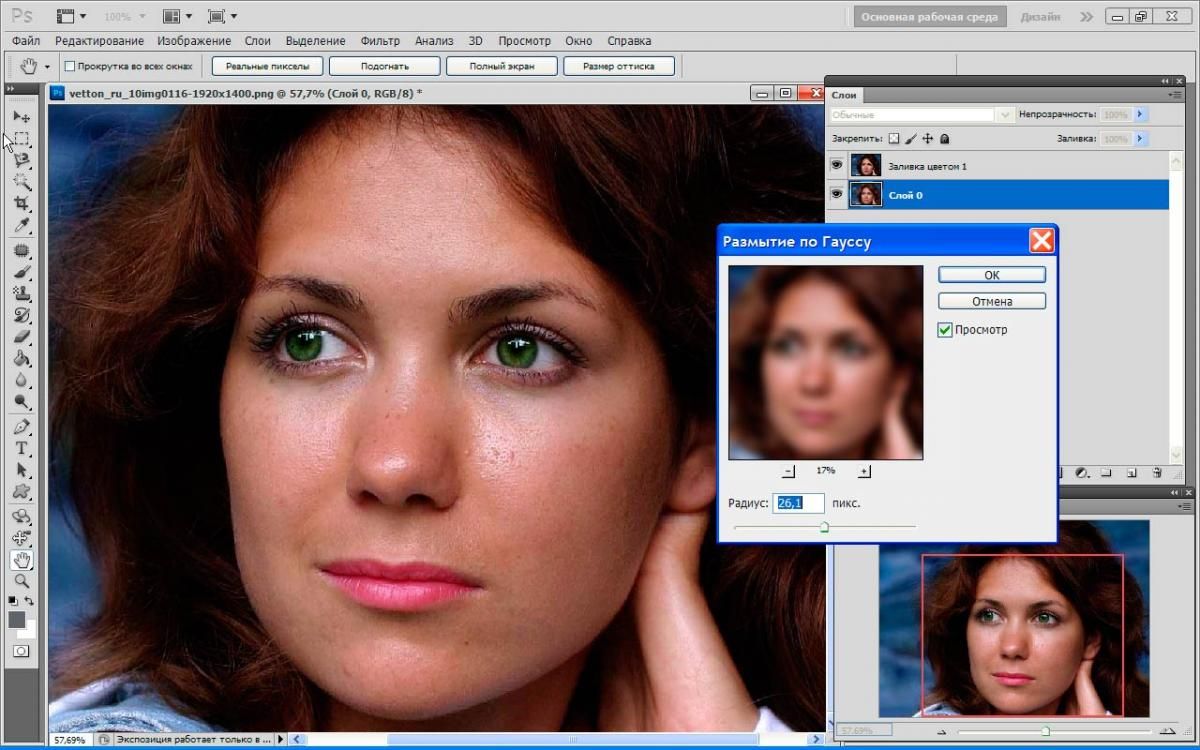Open the arrange documents dropdown
Image resolution: width=1200 pixels, height=750 pixels.
[x=176, y=16]
